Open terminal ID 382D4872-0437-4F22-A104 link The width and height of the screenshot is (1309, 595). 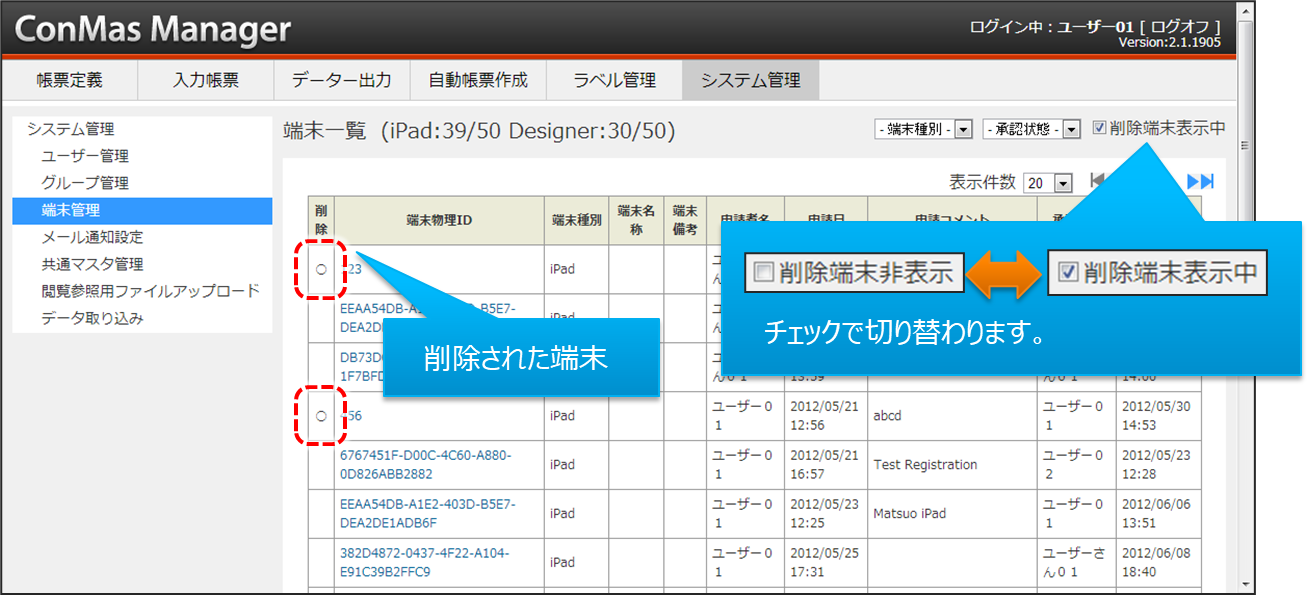[425, 562]
